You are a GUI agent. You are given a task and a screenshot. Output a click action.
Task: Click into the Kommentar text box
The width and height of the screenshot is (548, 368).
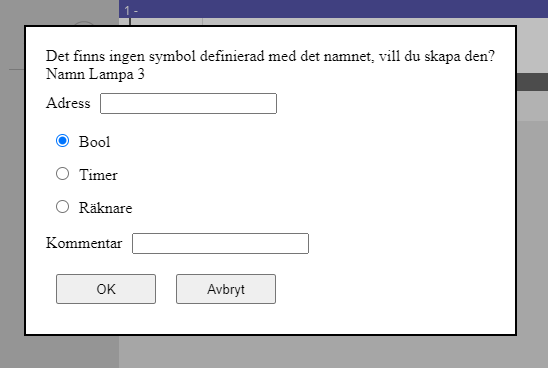[220, 243]
